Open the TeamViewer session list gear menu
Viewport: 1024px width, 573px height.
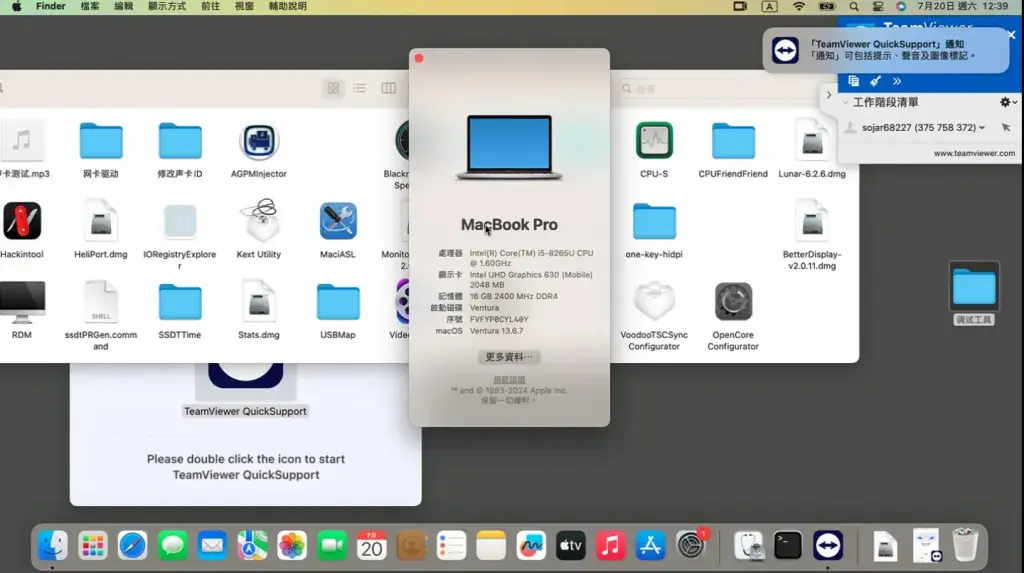pos(1008,103)
